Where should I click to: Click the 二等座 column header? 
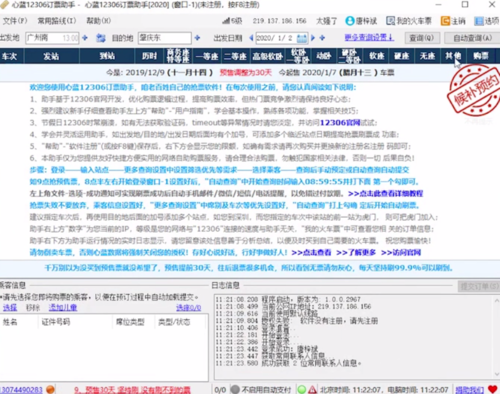point(236,56)
